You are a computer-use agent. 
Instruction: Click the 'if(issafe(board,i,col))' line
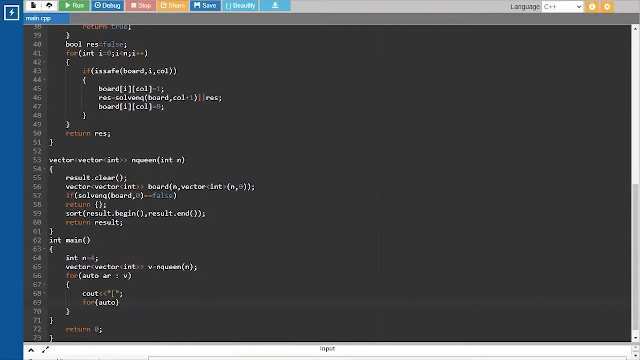[x=130, y=71]
